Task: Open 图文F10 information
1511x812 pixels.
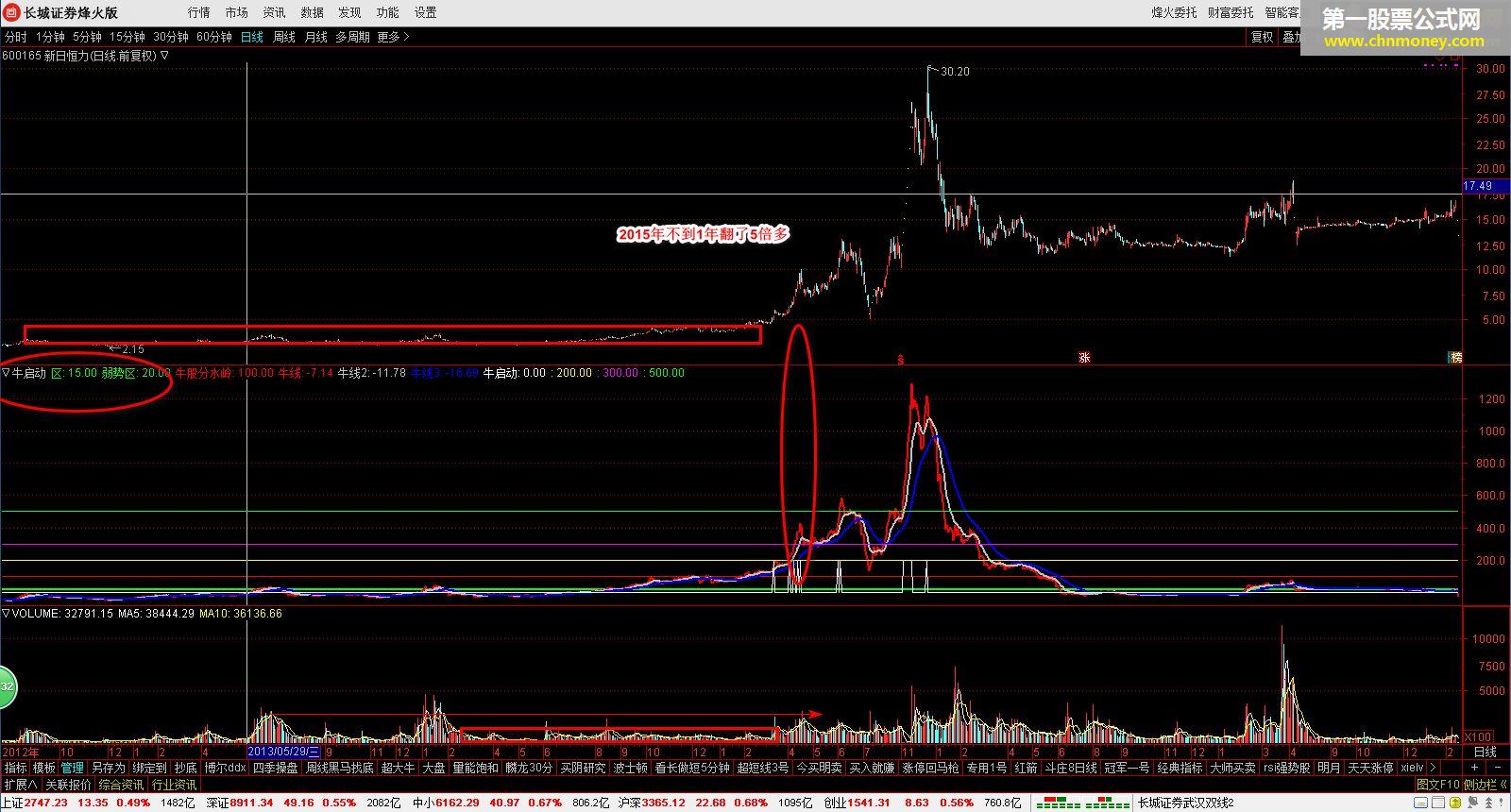Action: (1437, 785)
